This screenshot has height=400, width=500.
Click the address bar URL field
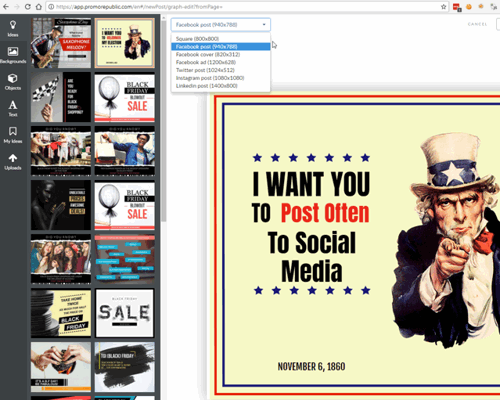[x=247, y=7]
